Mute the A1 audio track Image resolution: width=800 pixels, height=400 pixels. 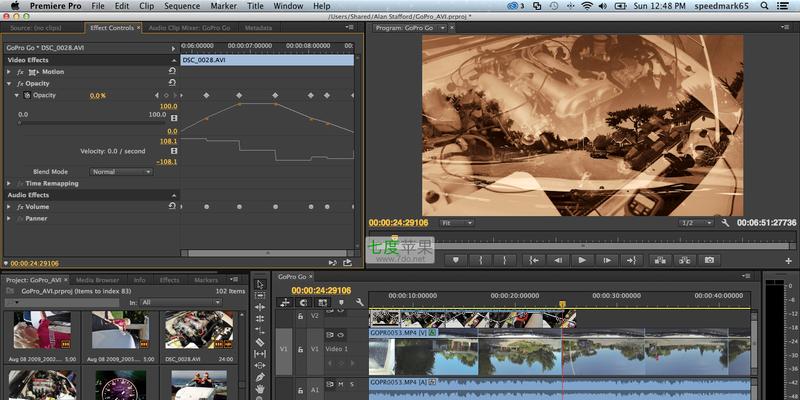tap(340, 384)
